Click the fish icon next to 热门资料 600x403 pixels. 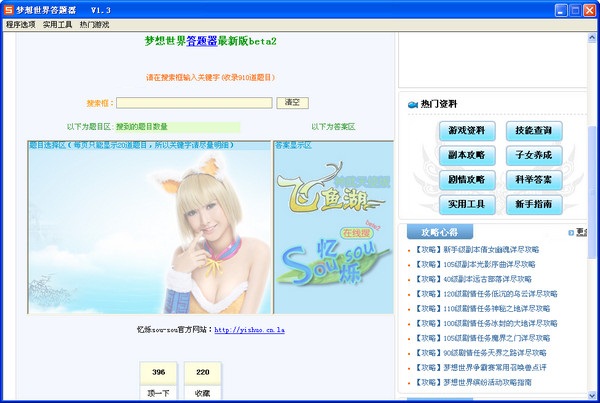(x=412, y=104)
